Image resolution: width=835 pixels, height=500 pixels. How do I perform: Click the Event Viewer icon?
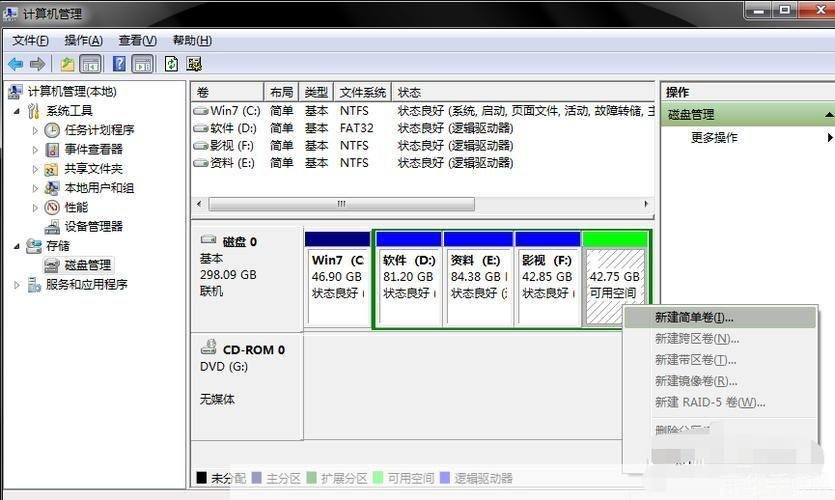coord(52,150)
